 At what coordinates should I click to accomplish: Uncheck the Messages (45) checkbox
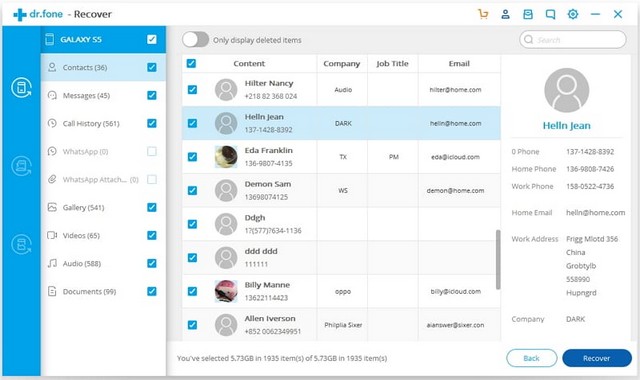coord(152,96)
